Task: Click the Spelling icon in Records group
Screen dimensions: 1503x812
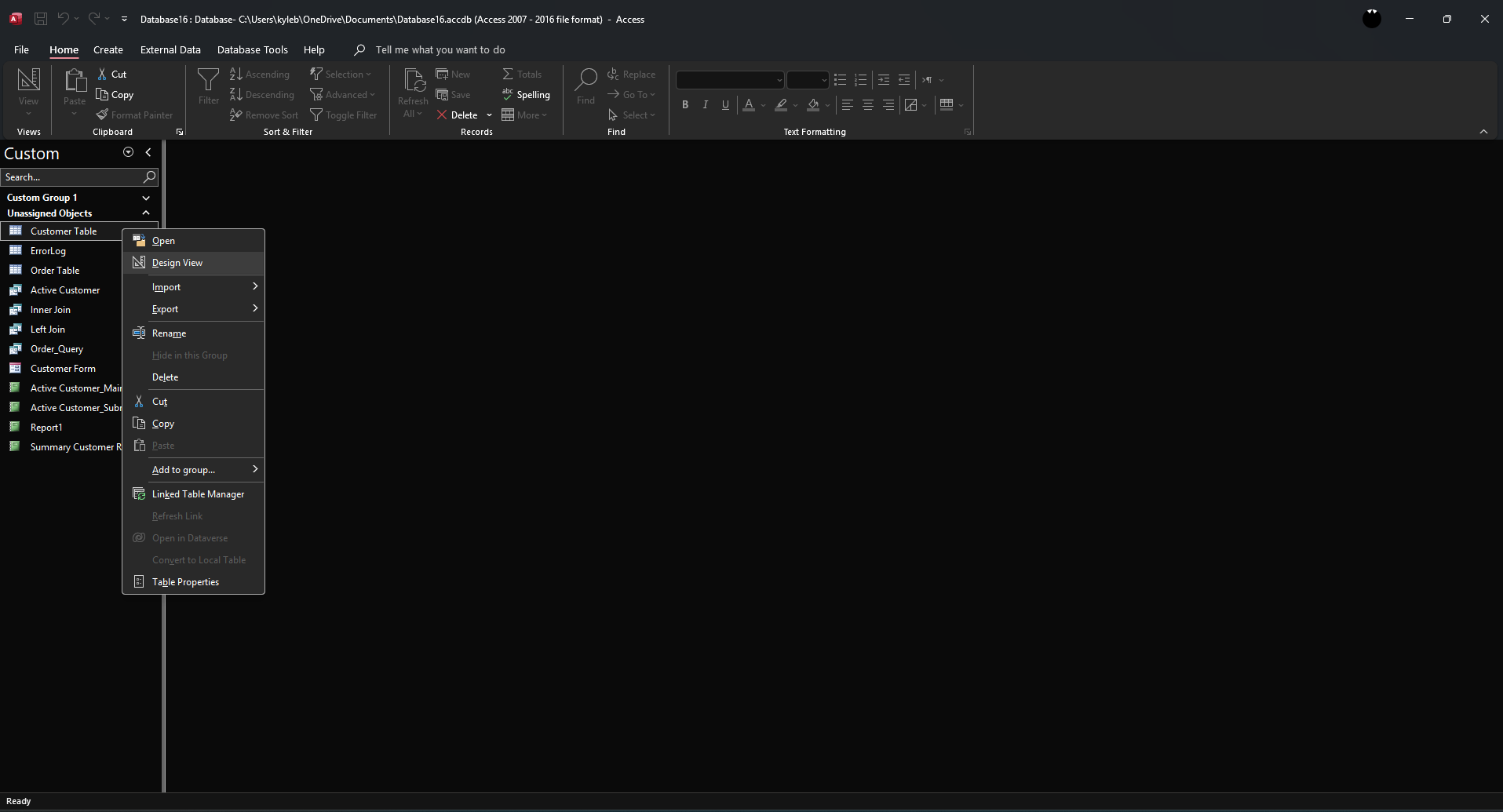Action: coord(508,94)
